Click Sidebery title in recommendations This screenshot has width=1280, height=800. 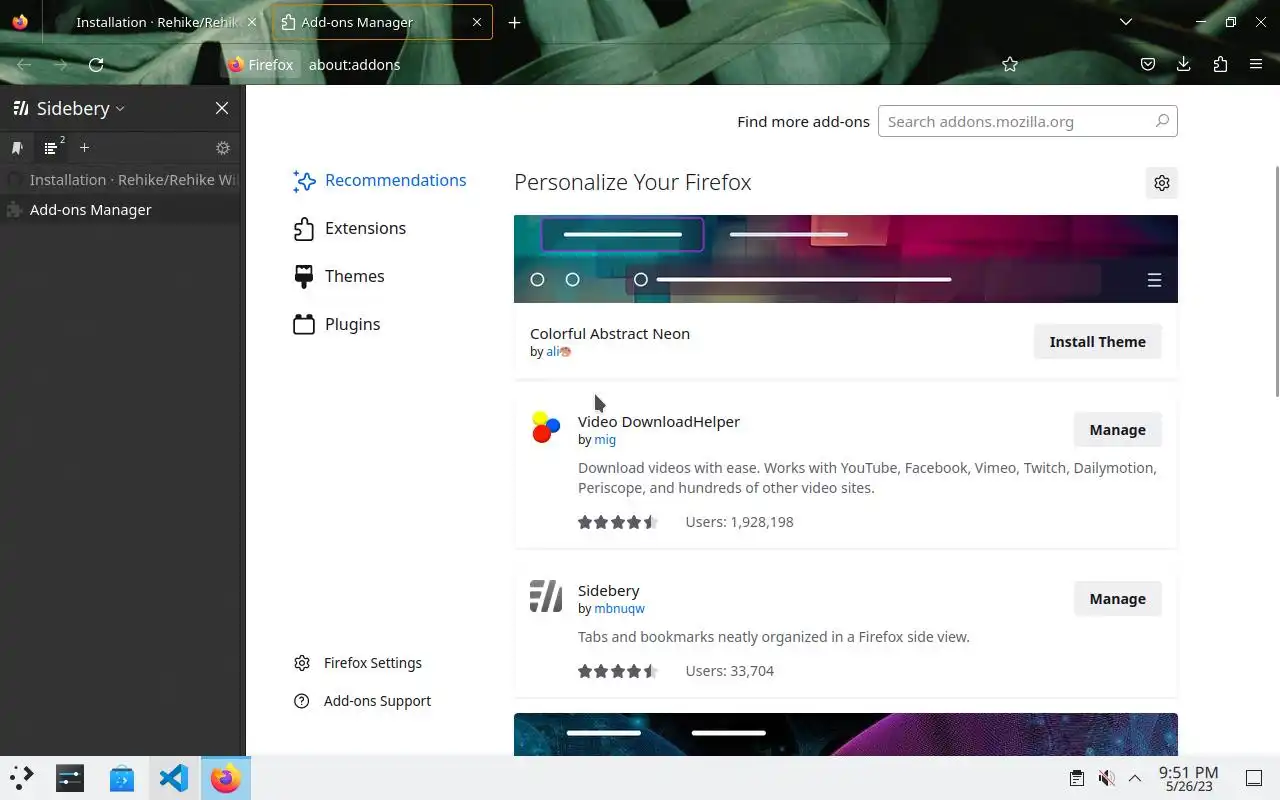click(x=608, y=590)
